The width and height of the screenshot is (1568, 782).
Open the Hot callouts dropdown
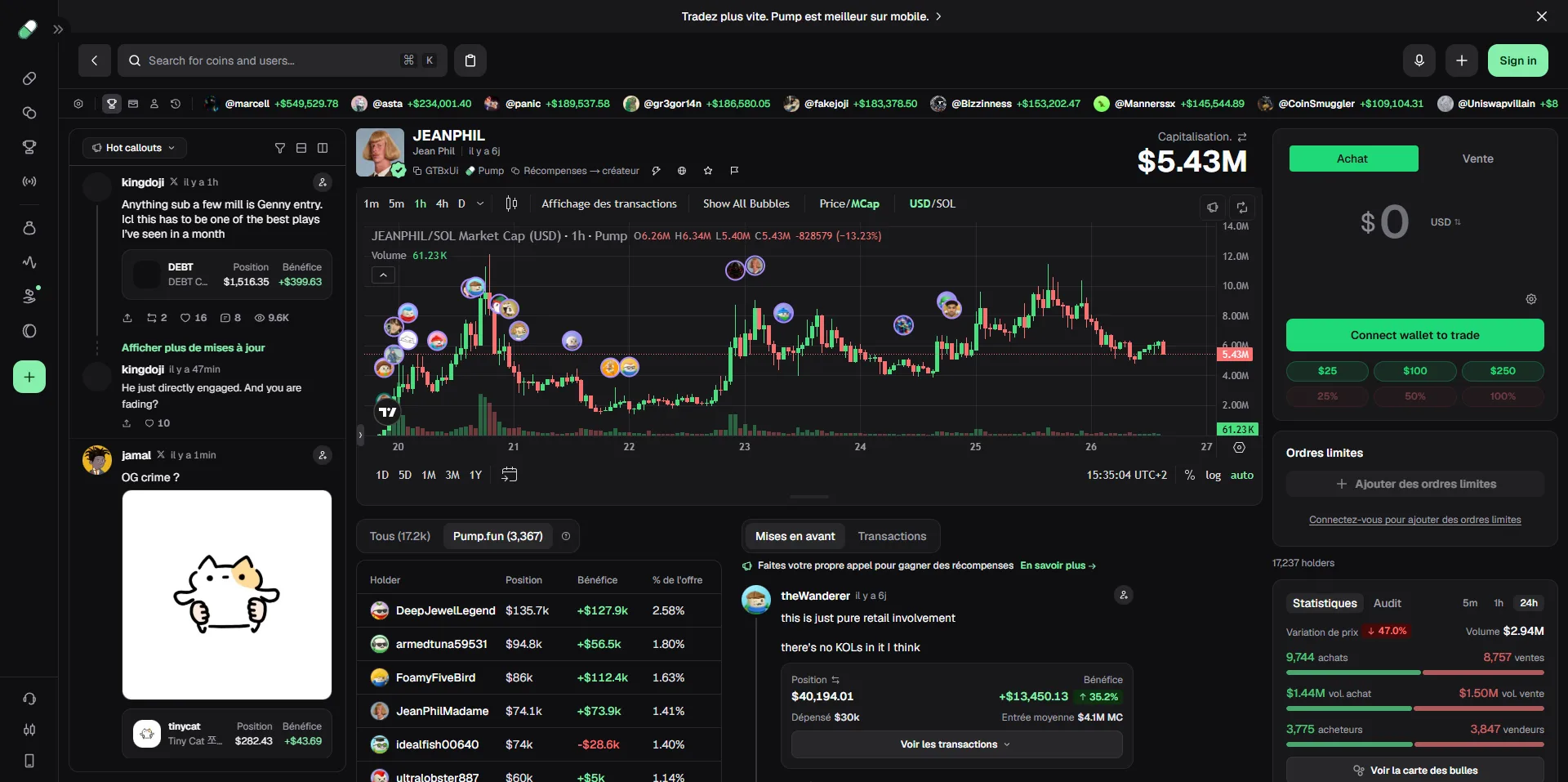(135, 148)
